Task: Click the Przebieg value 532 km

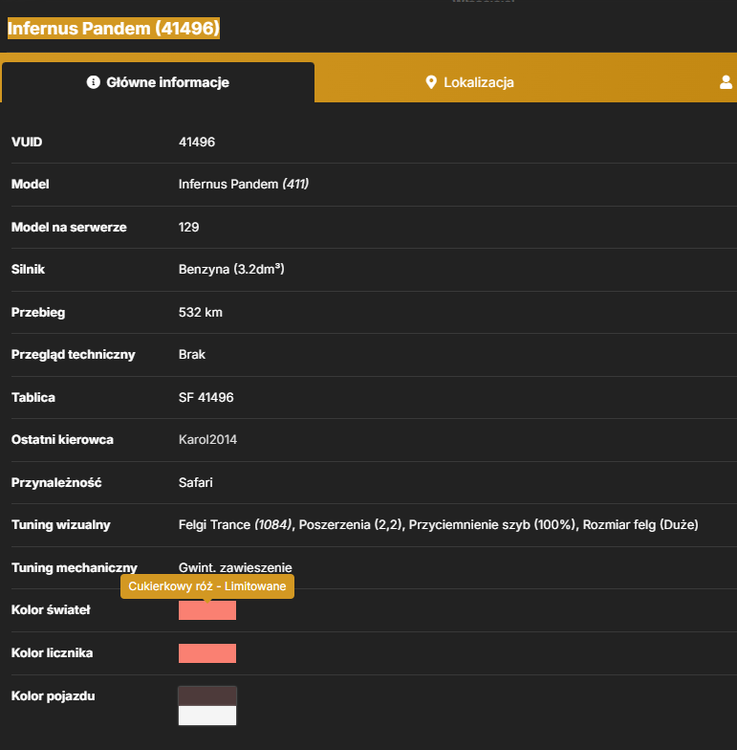Action: tap(200, 312)
